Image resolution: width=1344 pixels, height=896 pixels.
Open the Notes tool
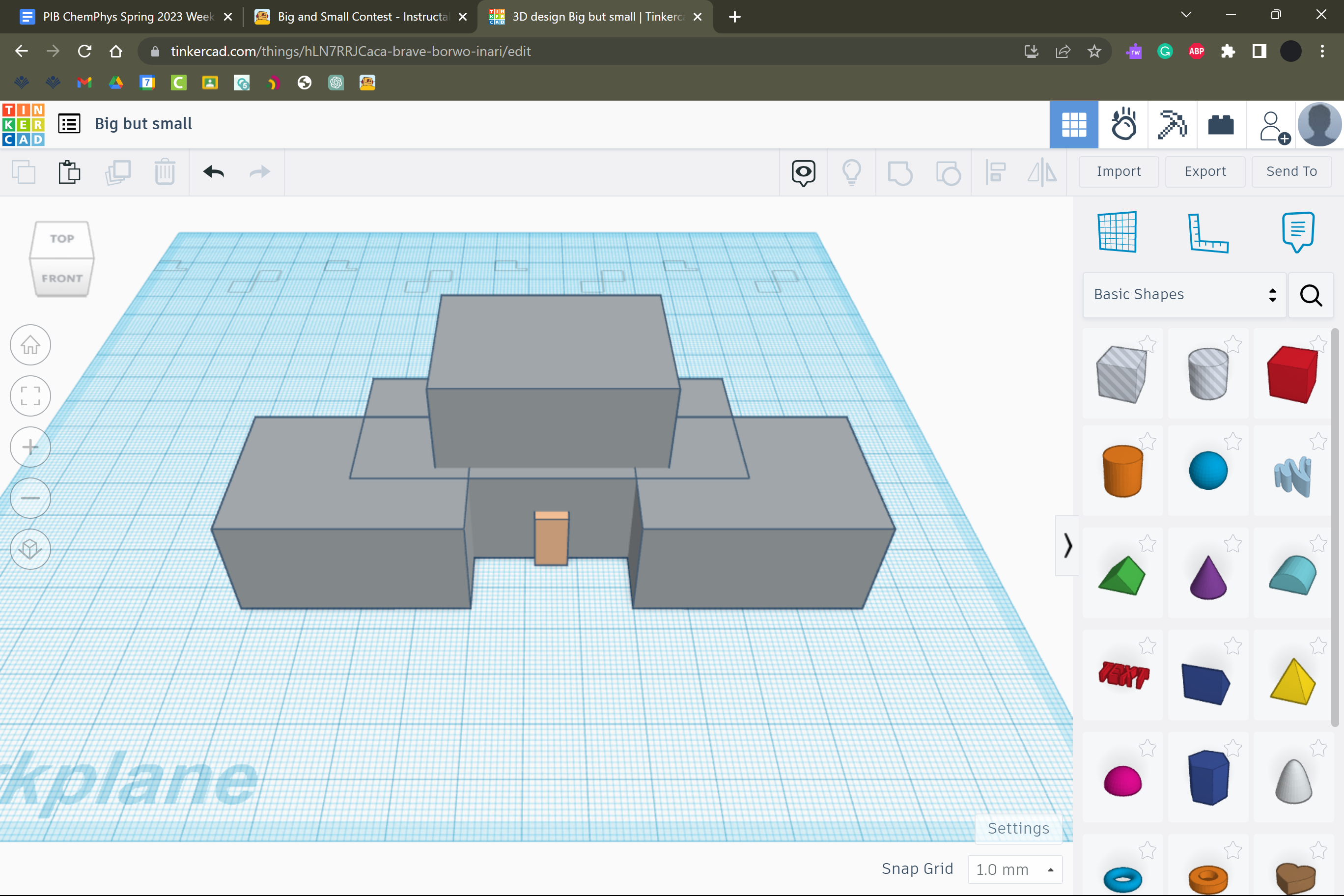[1298, 232]
